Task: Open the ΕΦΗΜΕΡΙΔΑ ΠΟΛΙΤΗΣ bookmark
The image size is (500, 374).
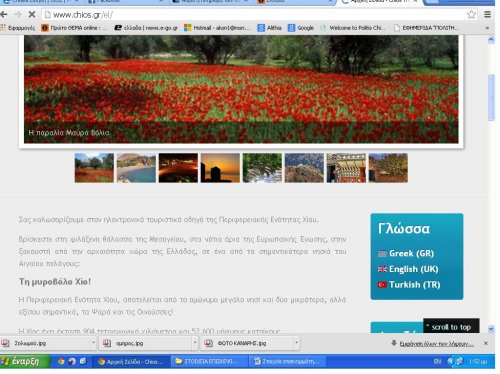Action: (426, 28)
